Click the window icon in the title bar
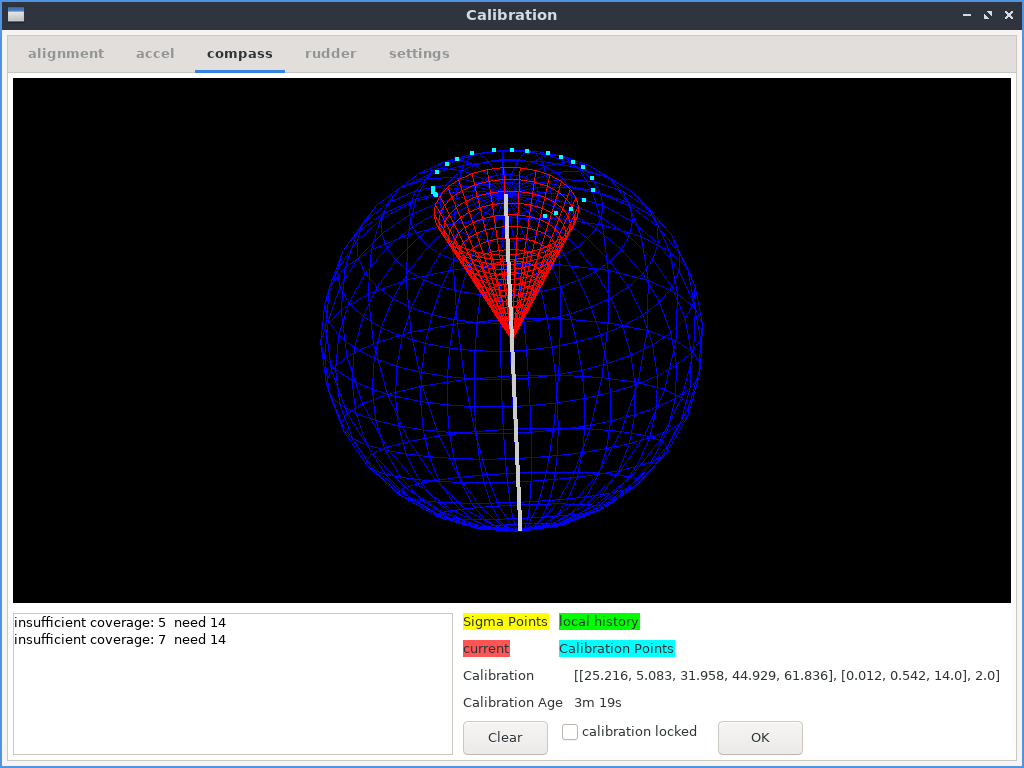Image resolution: width=1024 pixels, height=768 pixels. click(16, 15)
